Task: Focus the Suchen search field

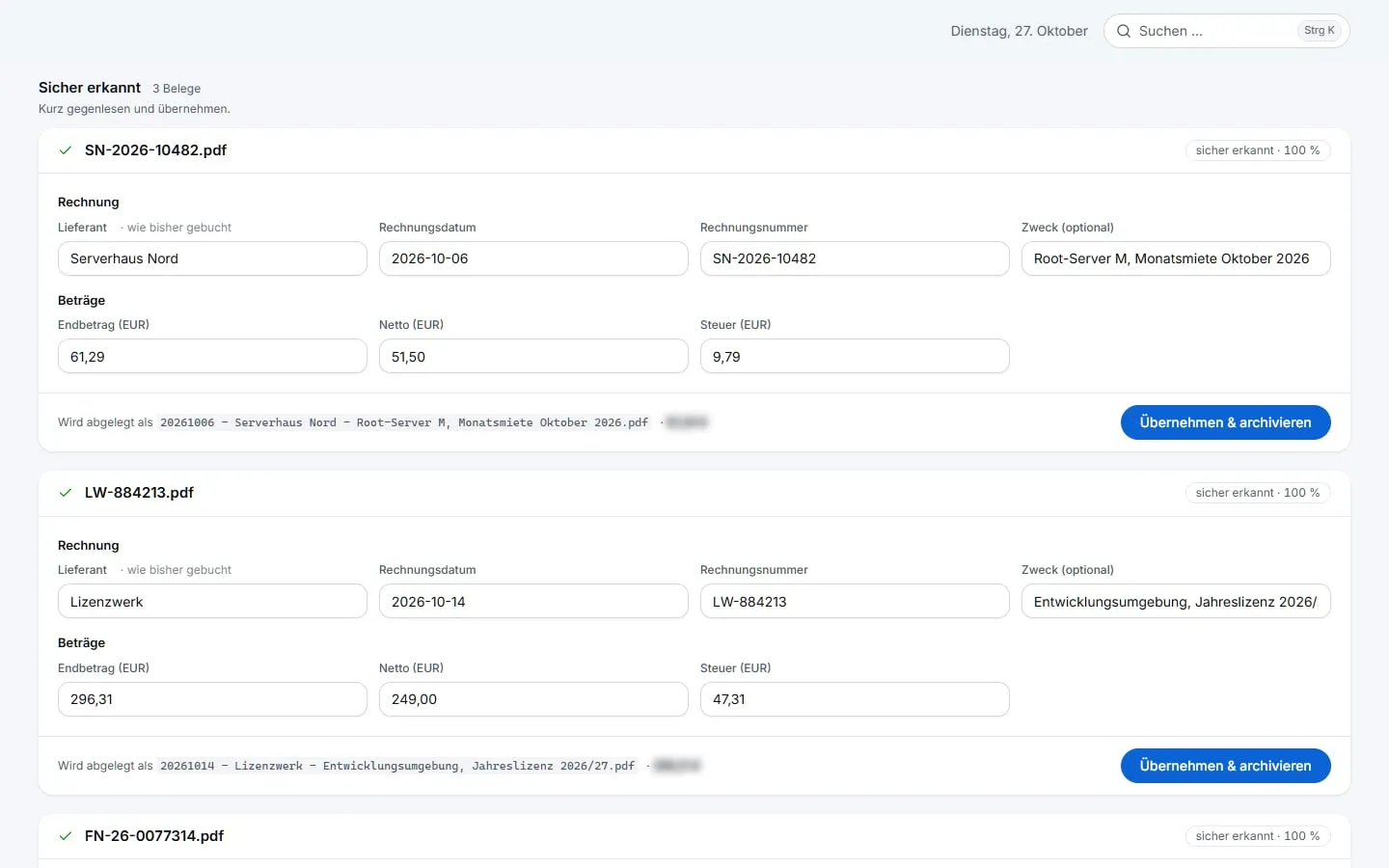Action: (1226, 31)
